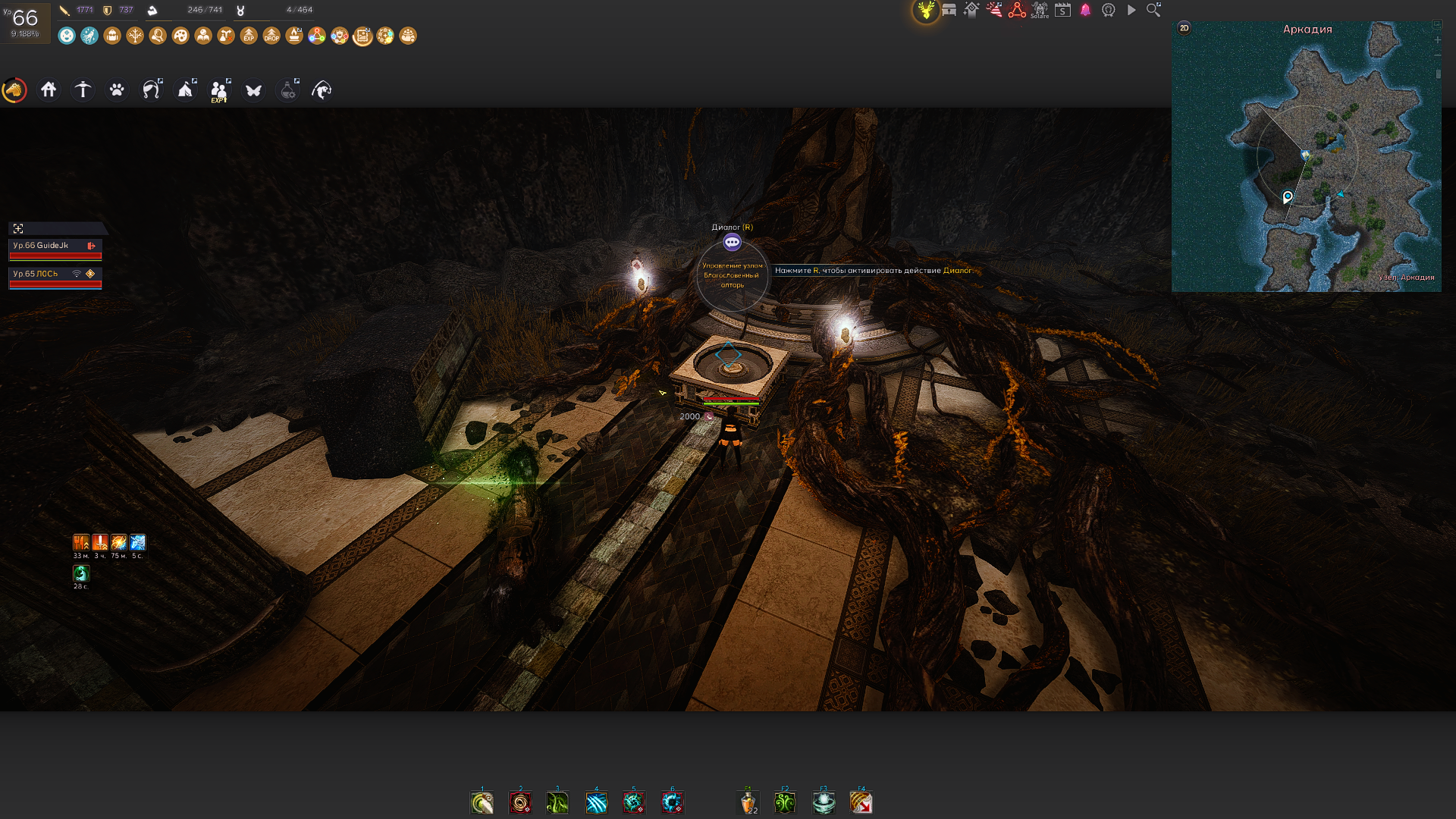Click the leave party icon beside GuideJk

coord(91,246)
